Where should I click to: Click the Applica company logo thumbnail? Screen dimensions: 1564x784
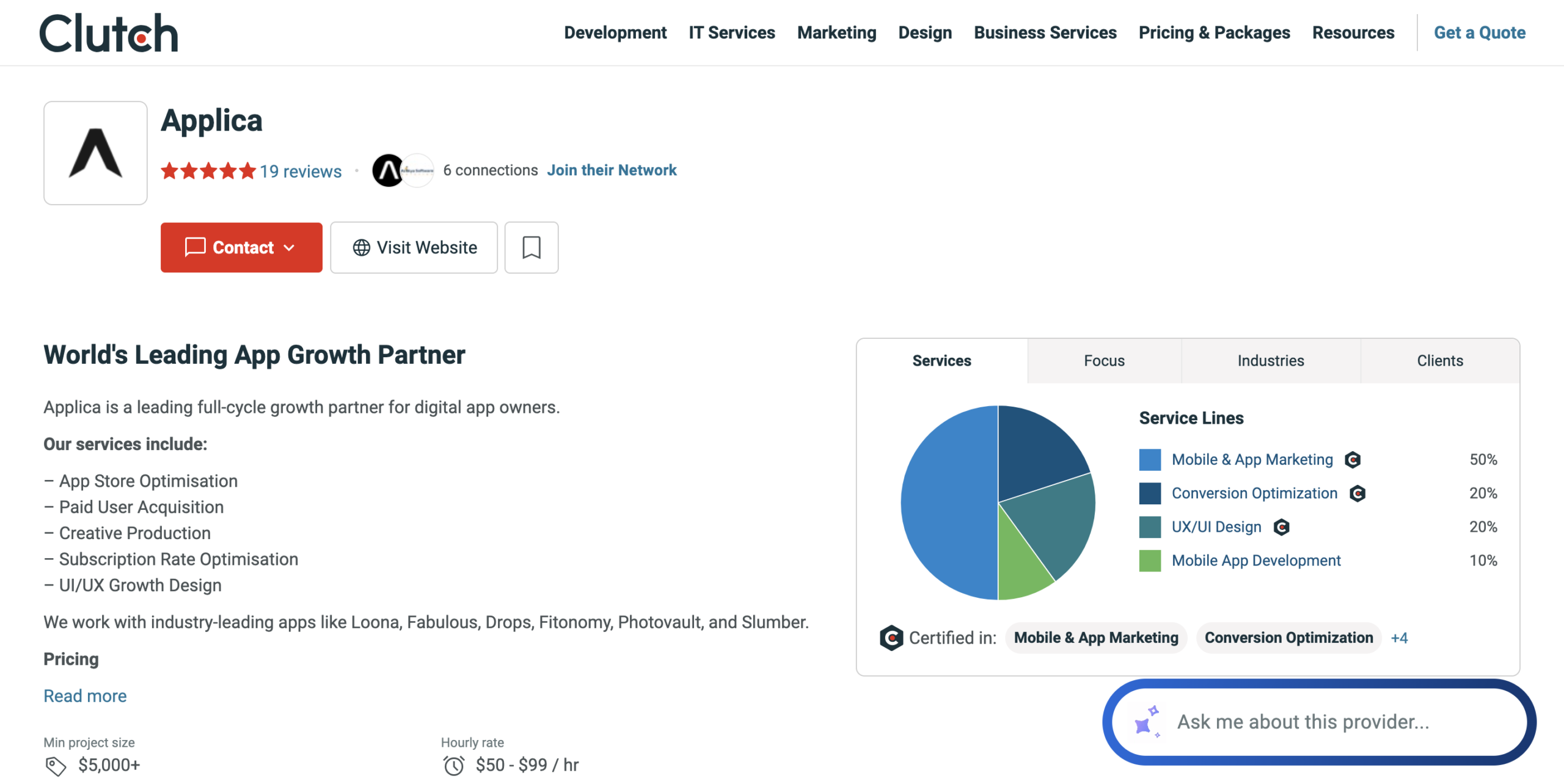coord(95,153)
